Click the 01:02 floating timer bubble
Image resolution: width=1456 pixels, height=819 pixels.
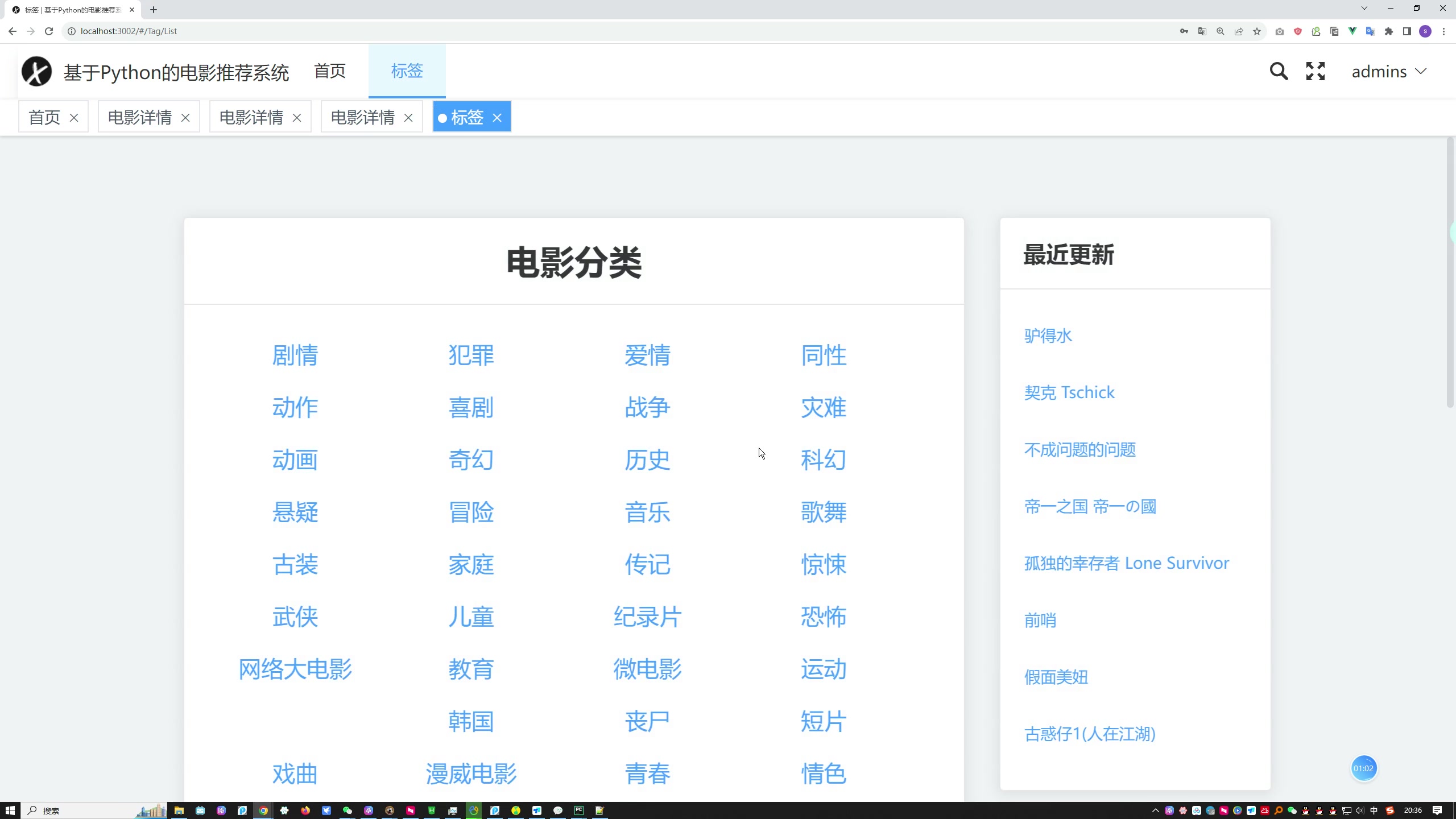1364,768
